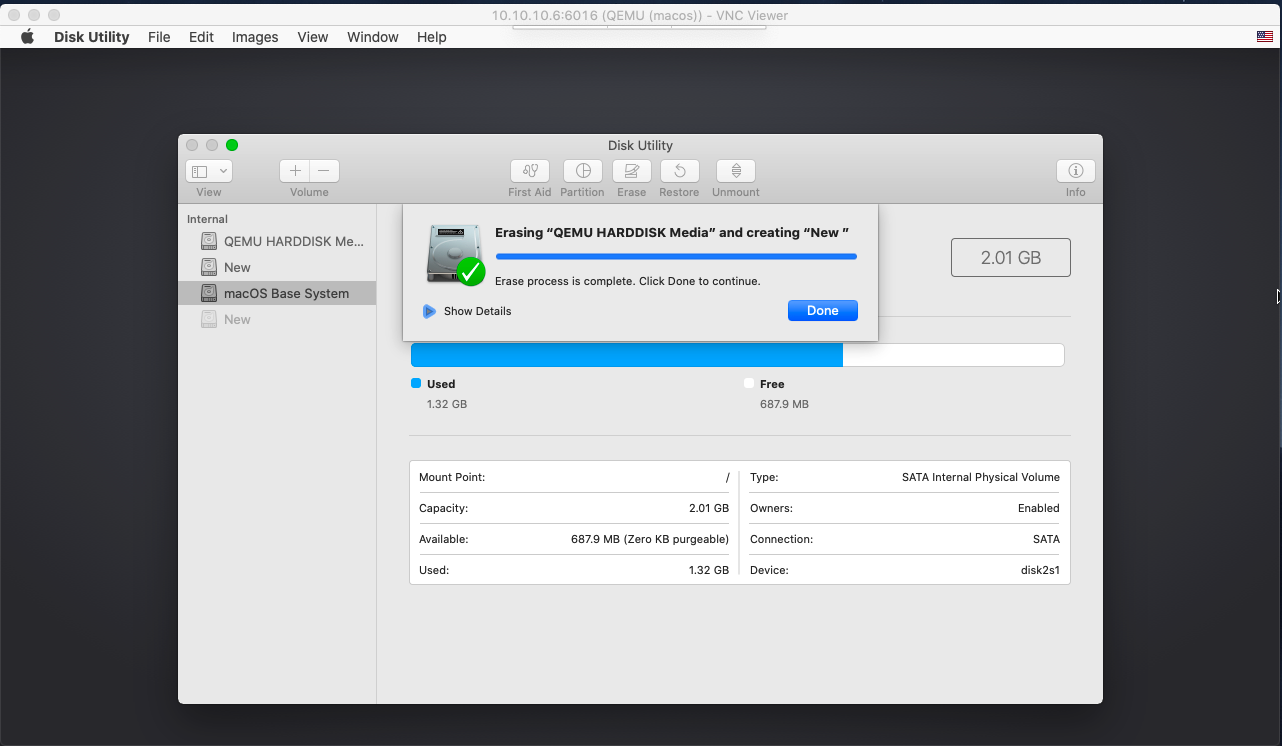This screenshot has height=746, width=1282.
Task: Click the Available purgeable value
Action: pos(650,539)
